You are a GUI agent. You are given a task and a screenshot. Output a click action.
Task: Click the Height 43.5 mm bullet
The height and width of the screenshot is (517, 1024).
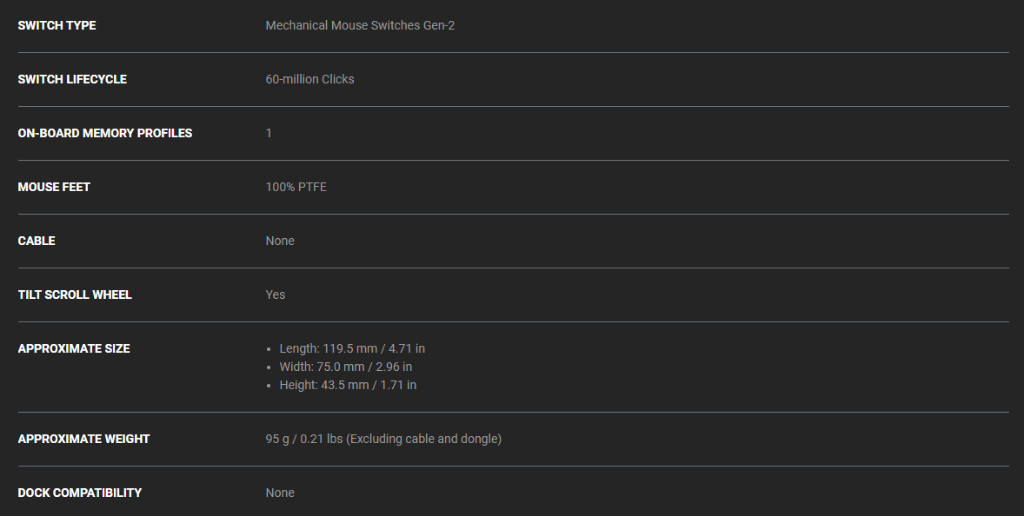(348, 385)
